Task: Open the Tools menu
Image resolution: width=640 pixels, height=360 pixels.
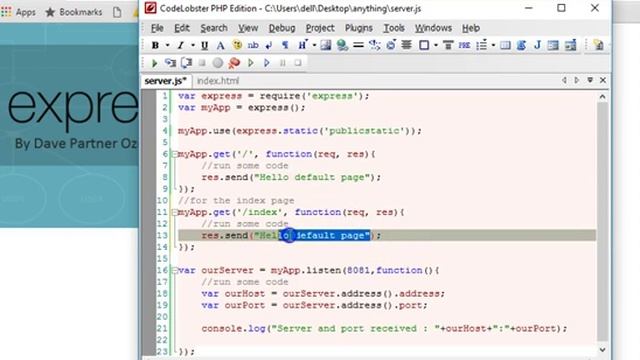Action: click(x=394, y=28)
